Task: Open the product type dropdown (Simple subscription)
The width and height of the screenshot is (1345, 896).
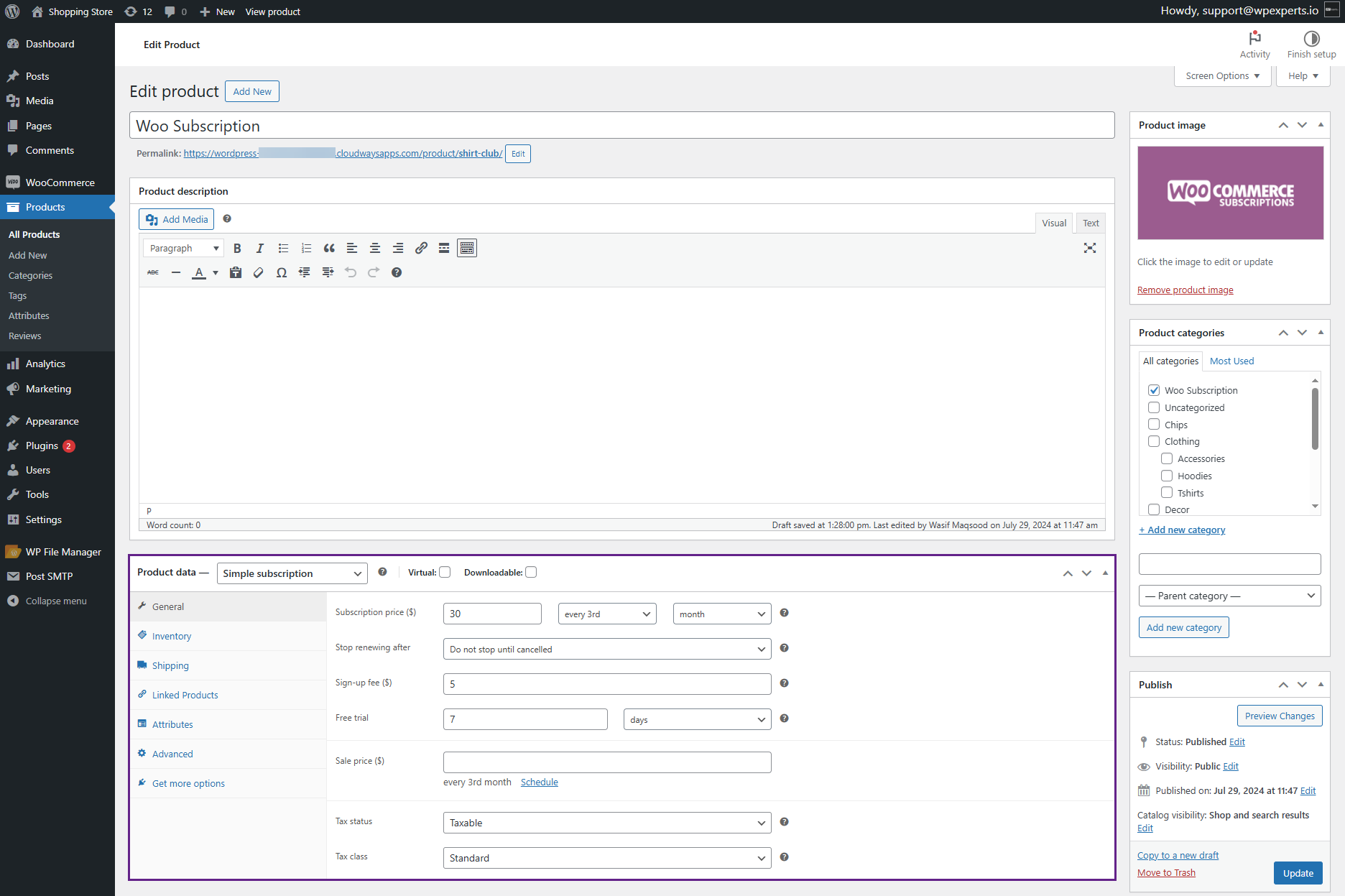Action: tap(292, 573)
